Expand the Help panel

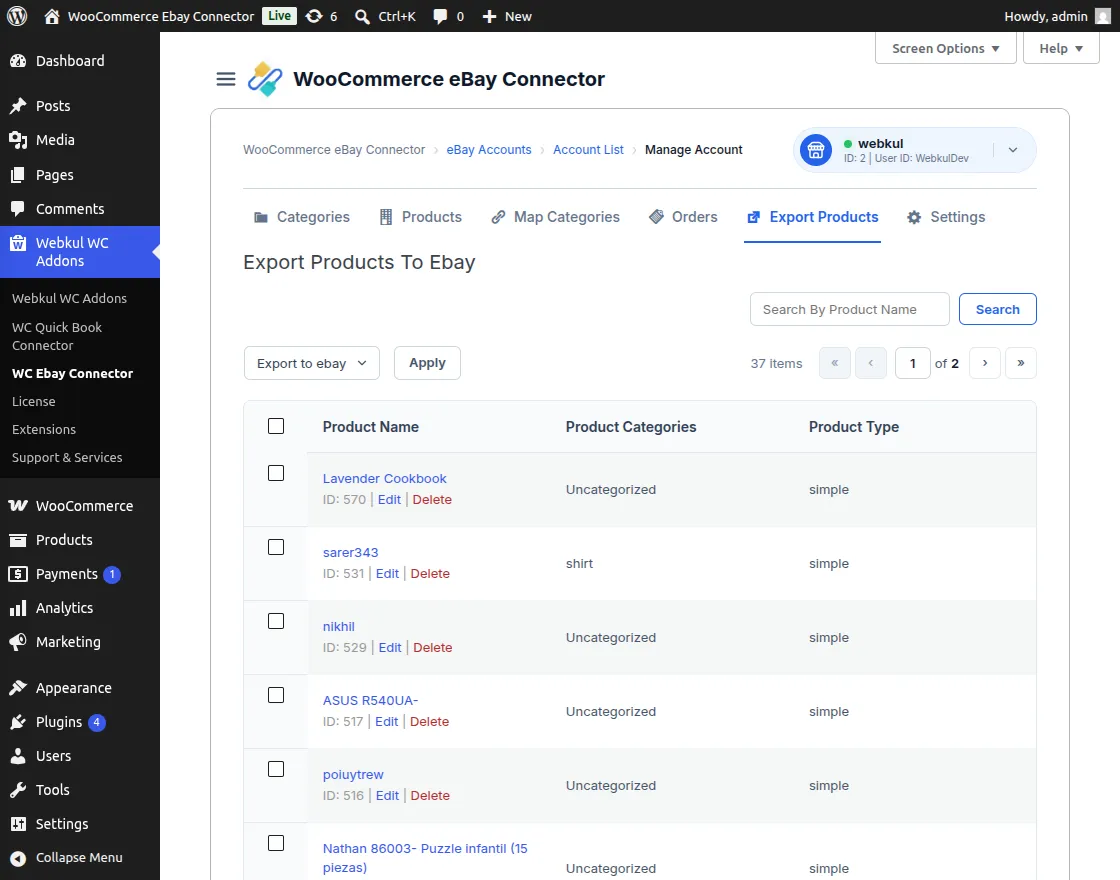point(1061,49)
